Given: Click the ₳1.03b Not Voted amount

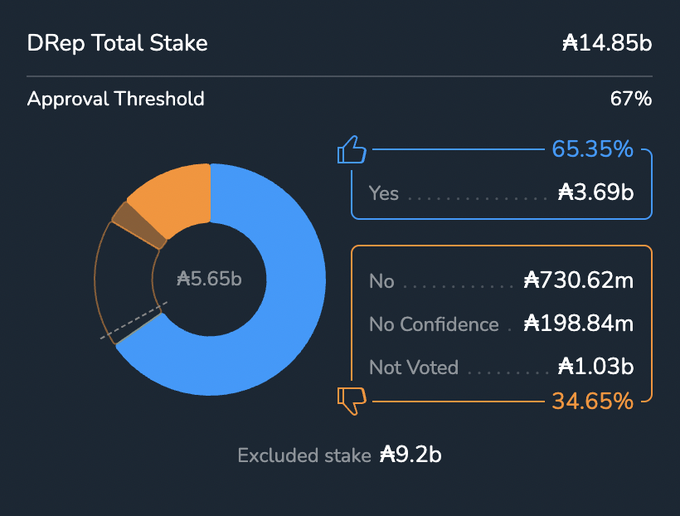Looking at the screenshot, I should coord(596,367).
